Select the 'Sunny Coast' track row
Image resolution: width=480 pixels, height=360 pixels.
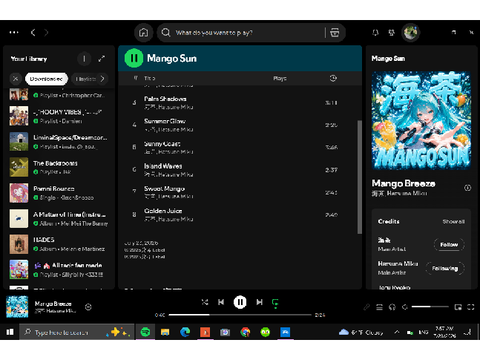238,147
